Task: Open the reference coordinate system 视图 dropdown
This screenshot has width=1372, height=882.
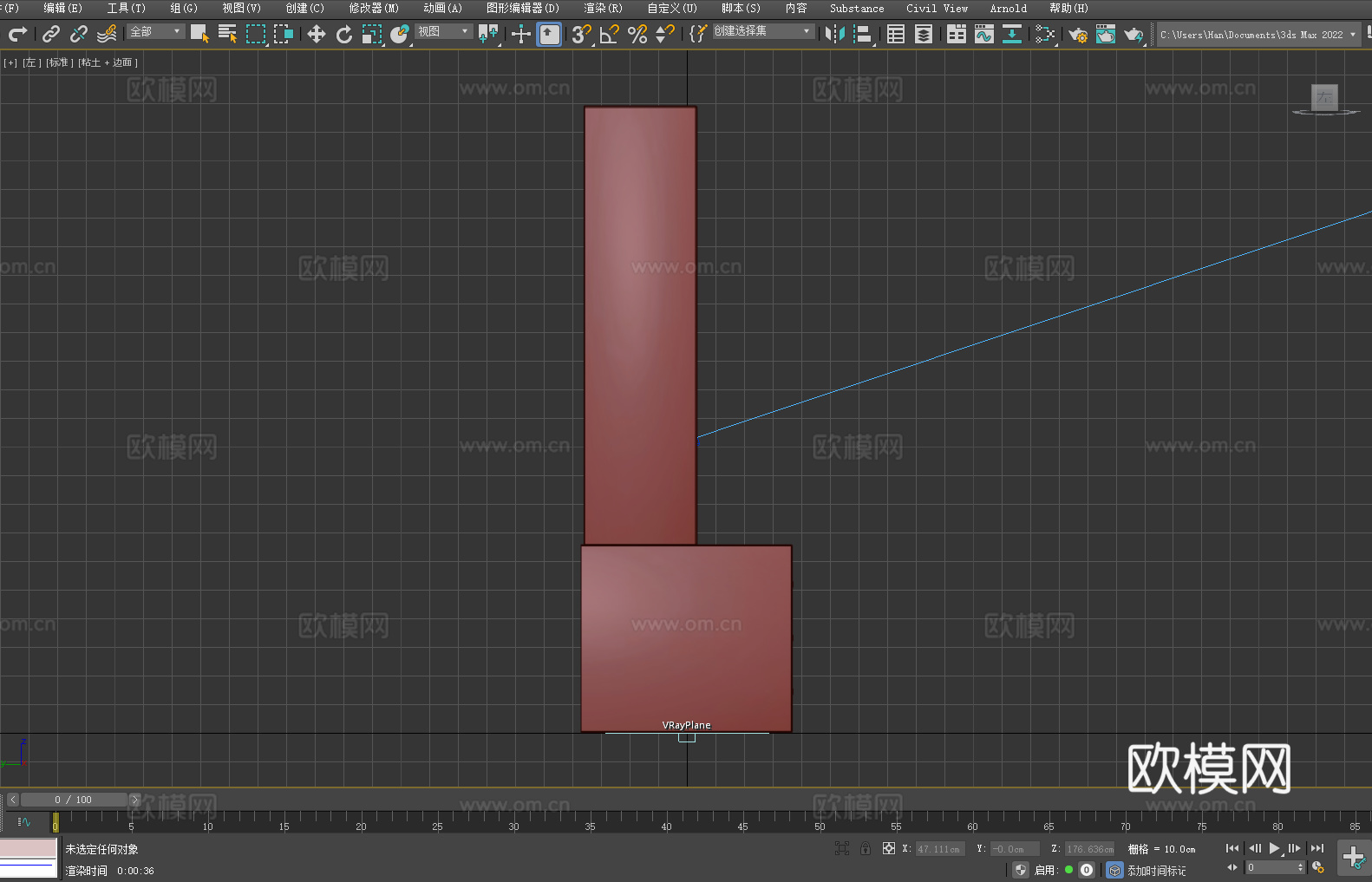Action: click(x=443, y=31)
